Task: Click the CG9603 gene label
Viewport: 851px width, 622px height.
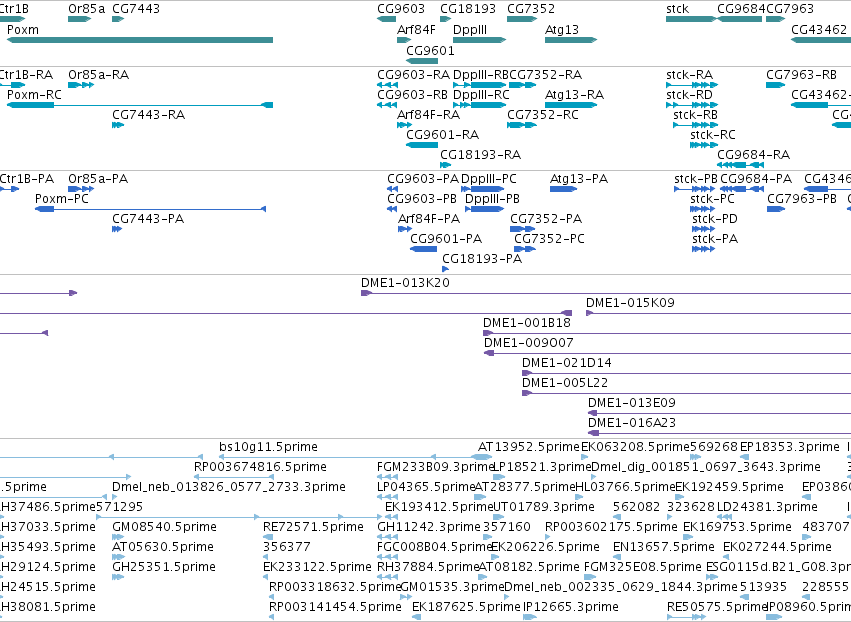Action: click(x=401, y=9)
